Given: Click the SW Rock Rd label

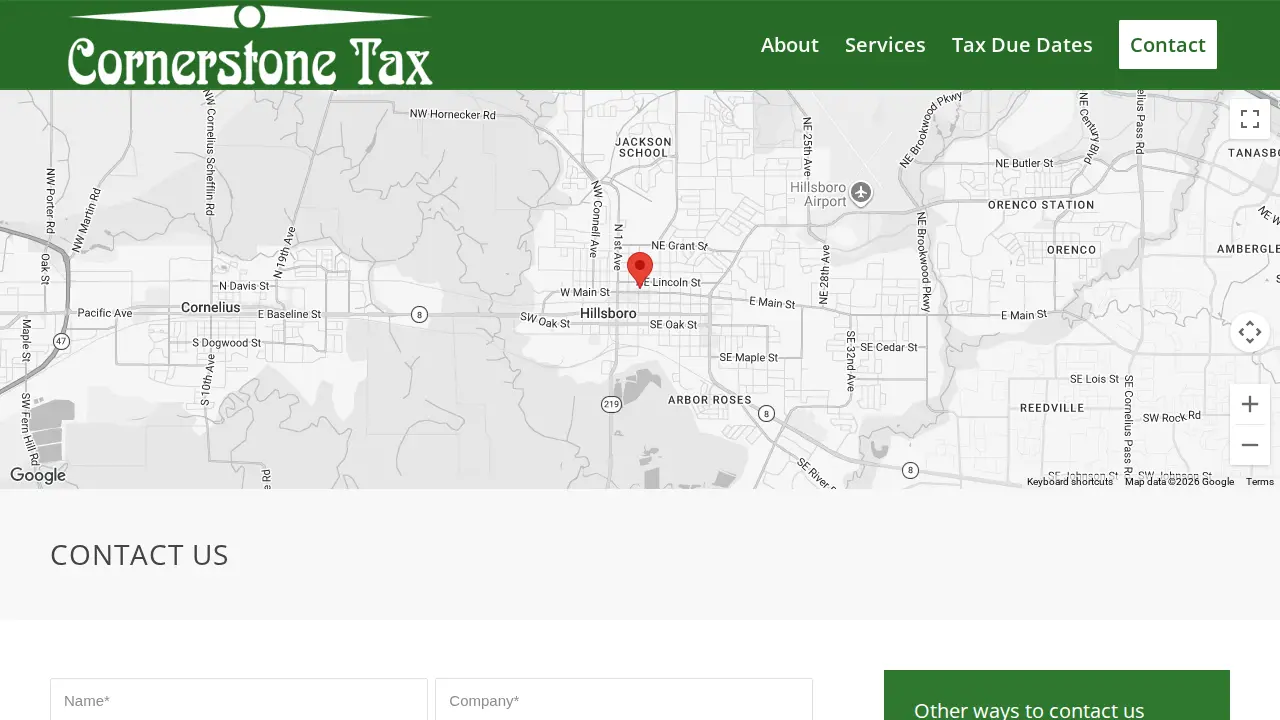Looking at the screenshot, I should pyautogui.click(x=1171, y=418).
